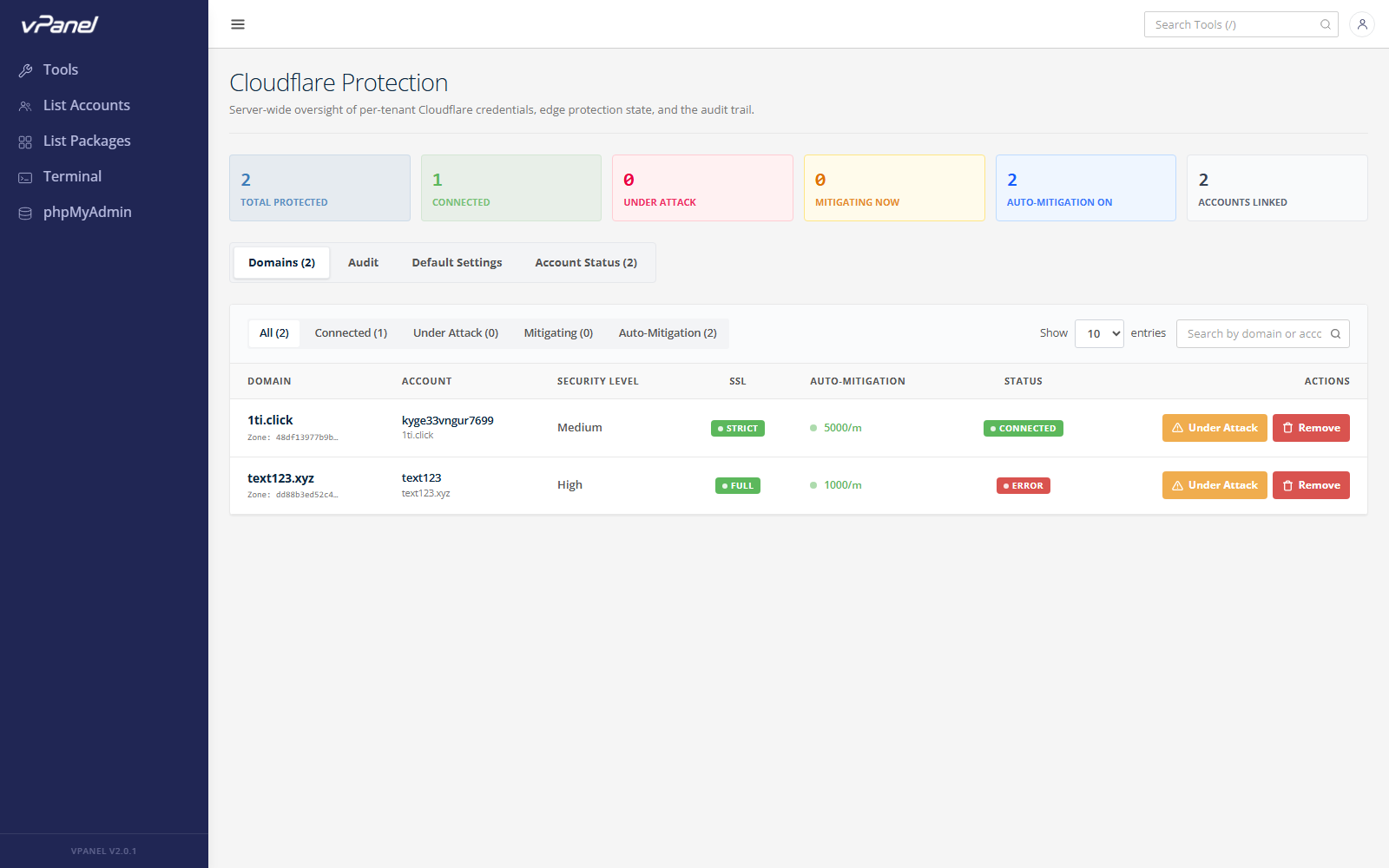Click the Security Level column header
This screenshot has width=1389, height=868.
click(x=597, y=381)
